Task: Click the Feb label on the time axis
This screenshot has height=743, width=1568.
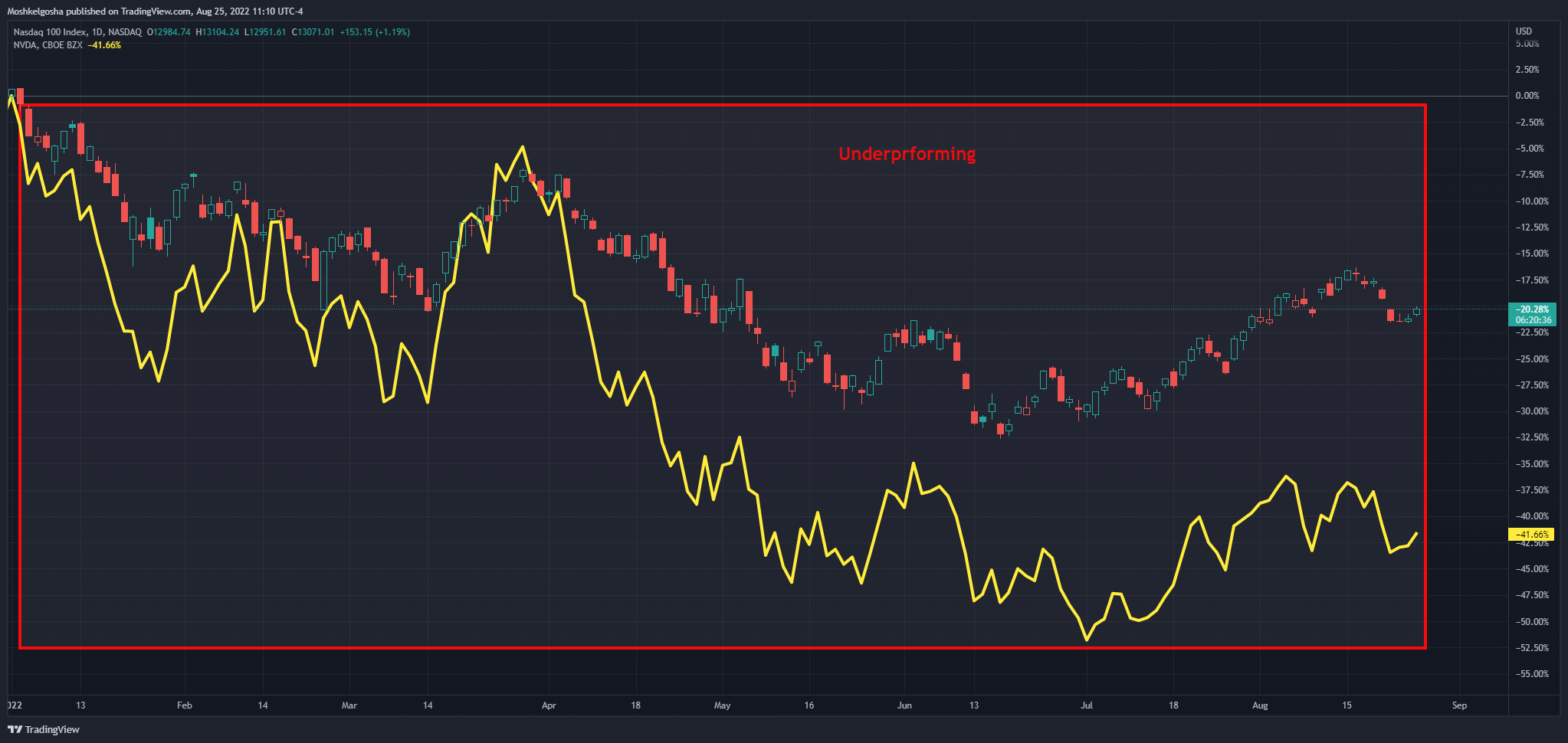Action: pos(184,705)
